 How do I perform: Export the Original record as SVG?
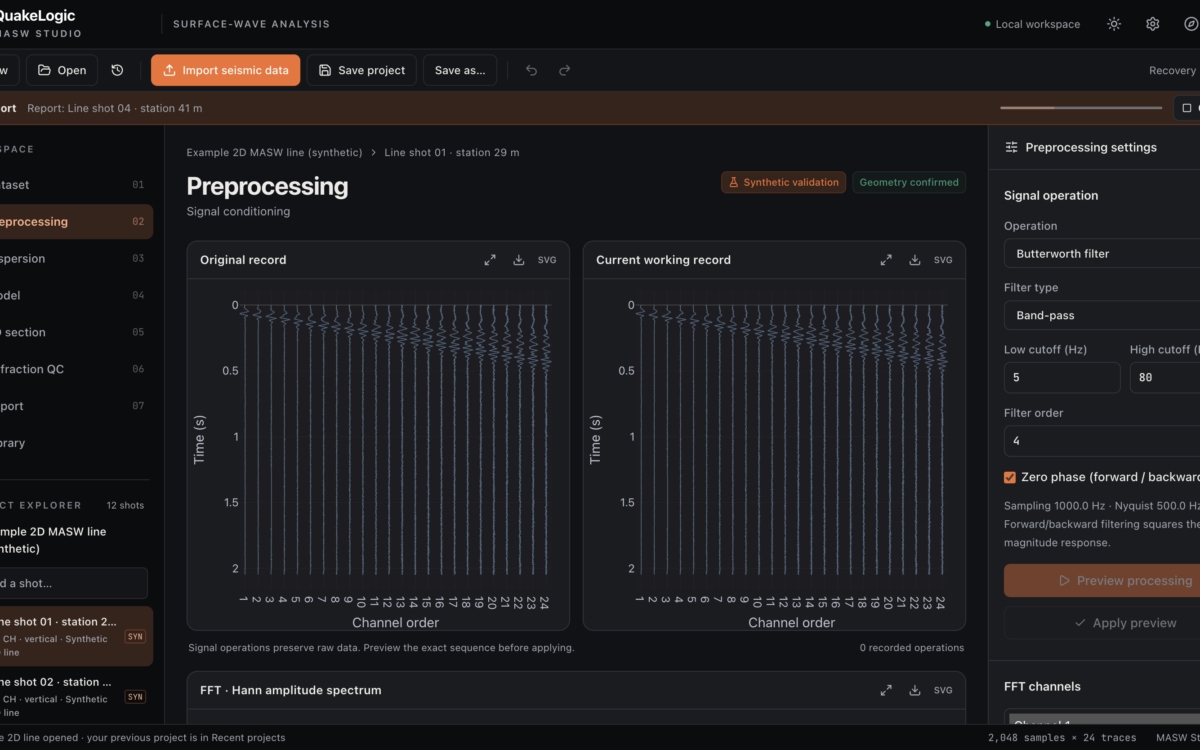(x=547, y=260)
